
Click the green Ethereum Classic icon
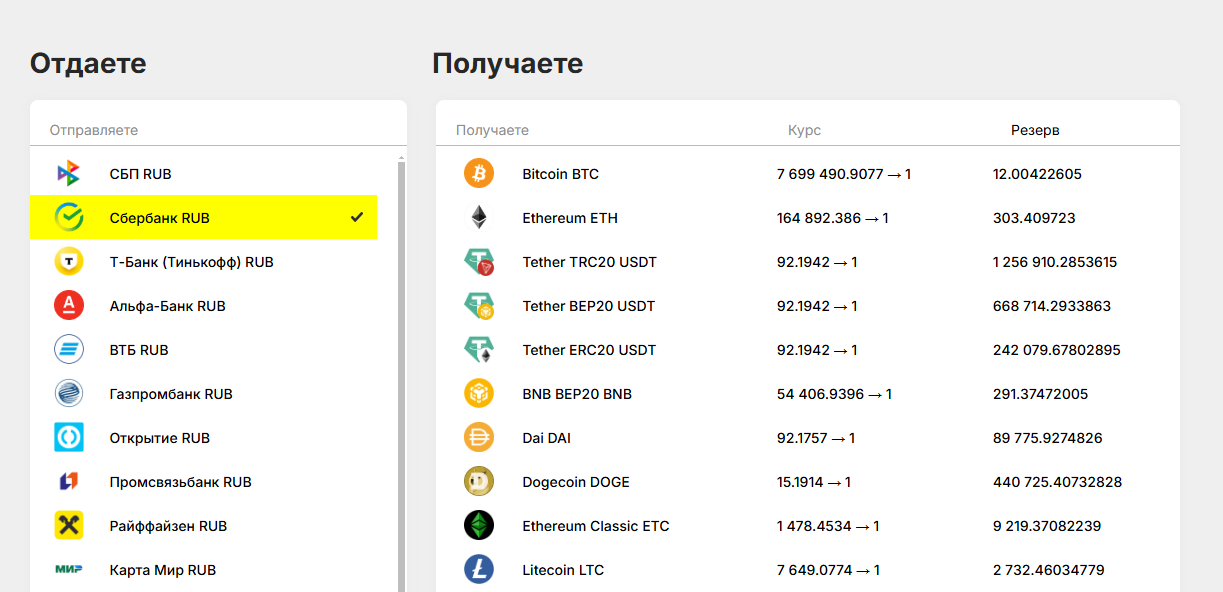[479, 526]
